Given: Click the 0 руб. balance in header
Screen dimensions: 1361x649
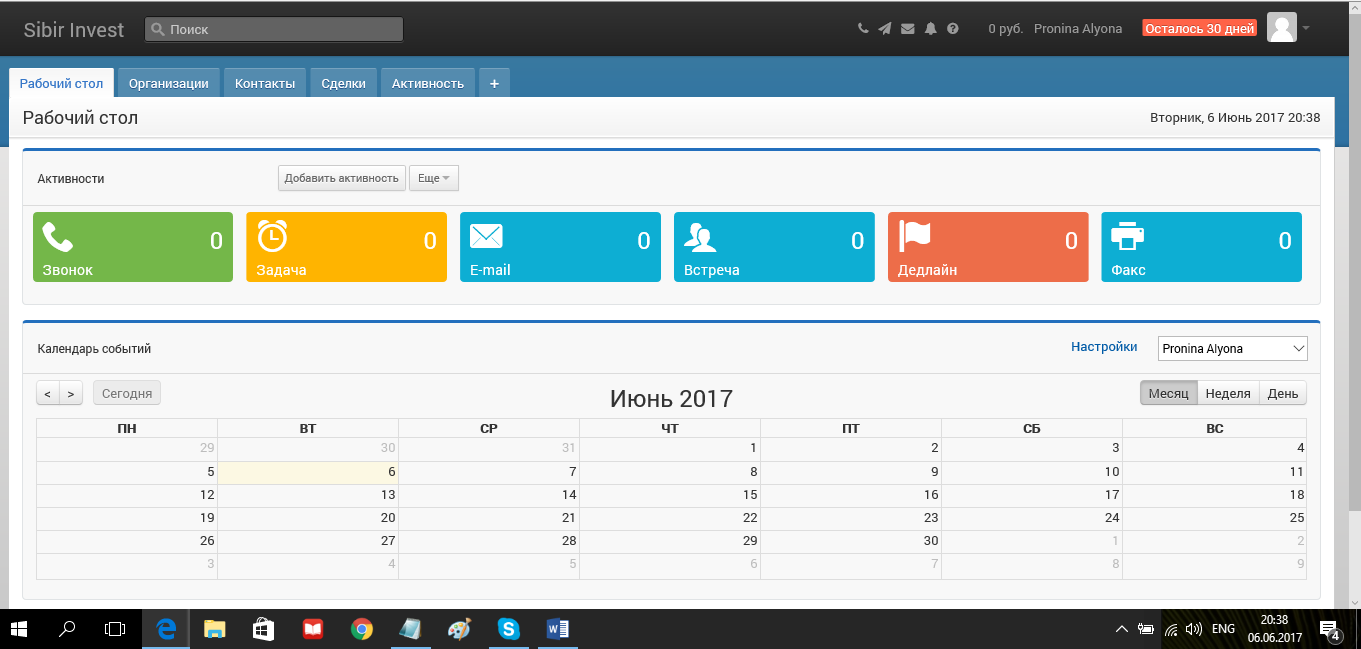Looking at the screenshot, I should tap(1005, 29).
